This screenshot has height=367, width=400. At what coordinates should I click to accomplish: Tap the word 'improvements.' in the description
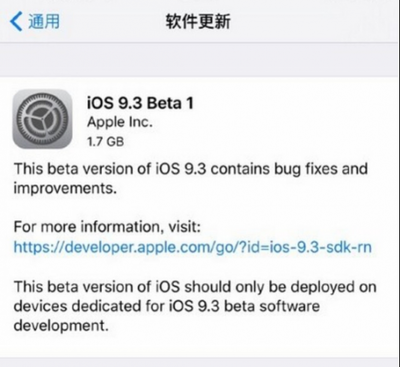tap(65, 189)
